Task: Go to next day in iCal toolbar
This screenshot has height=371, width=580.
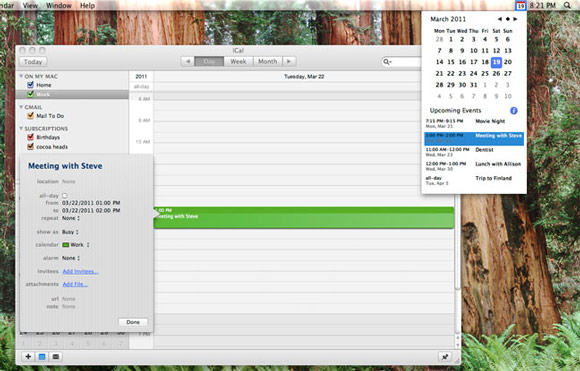Action: (289, 61)
